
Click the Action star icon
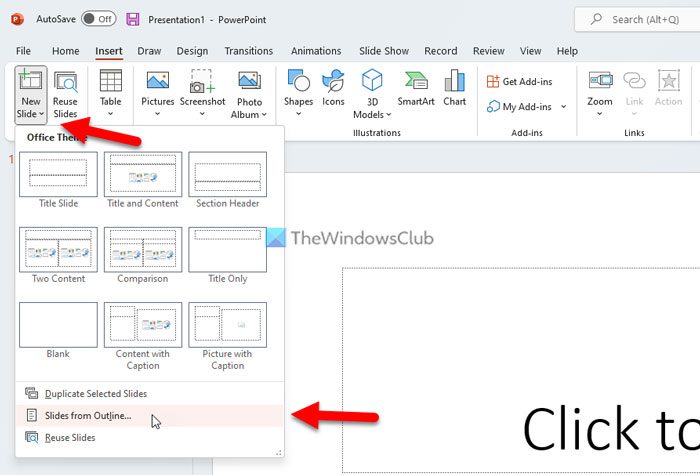pos(668,81)
